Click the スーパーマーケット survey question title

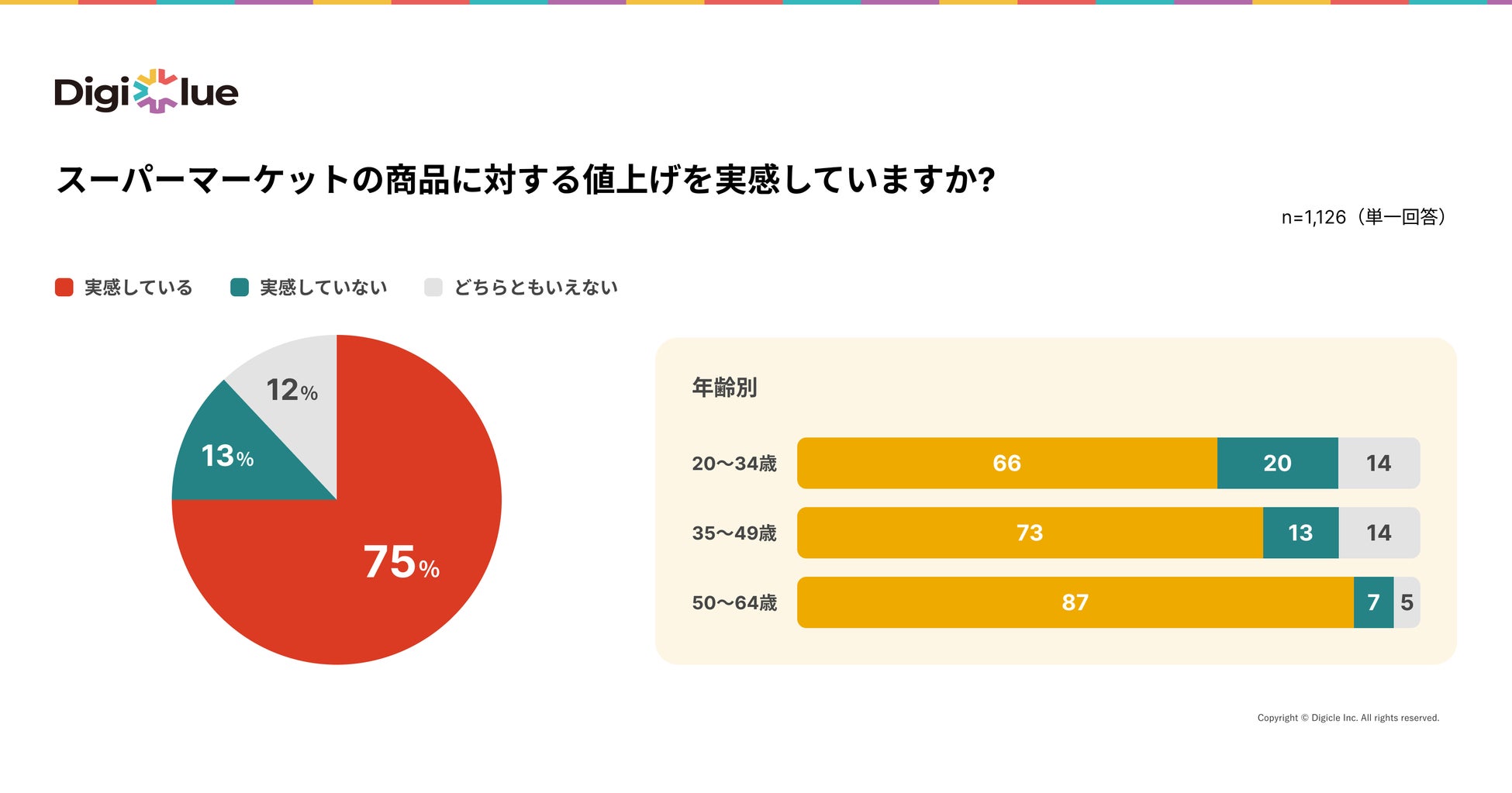click(525, 180)
